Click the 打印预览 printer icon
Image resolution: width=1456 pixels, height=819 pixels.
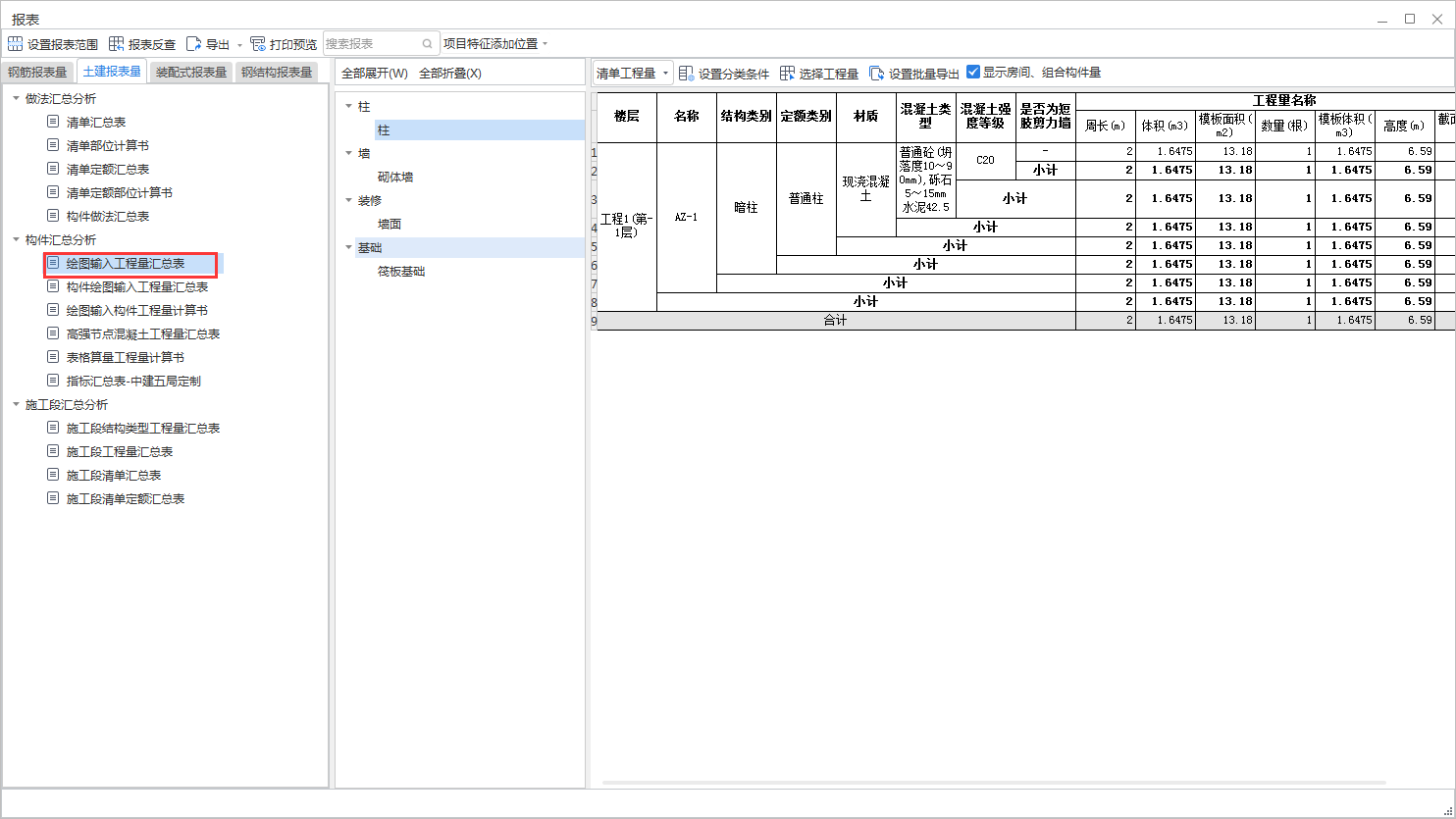258,44
